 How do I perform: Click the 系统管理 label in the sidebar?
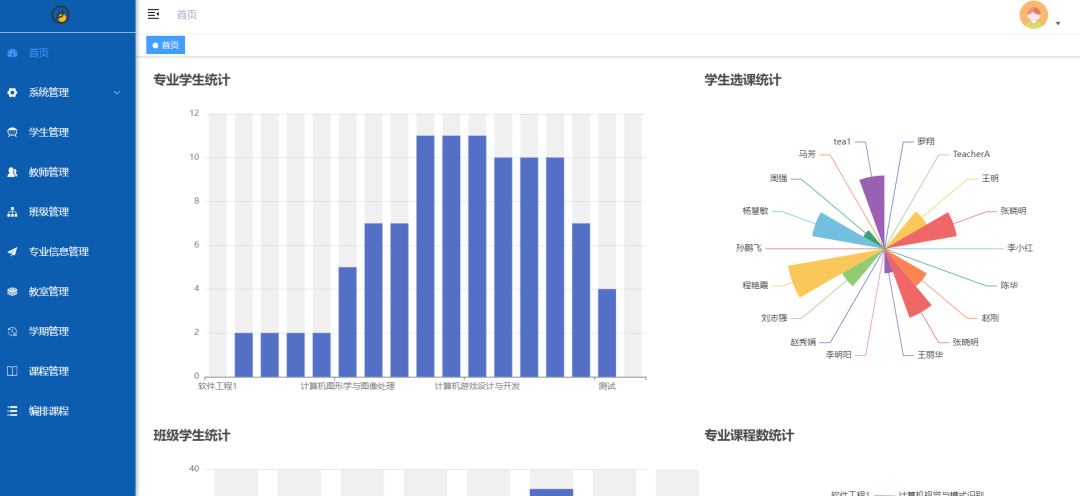49,93
